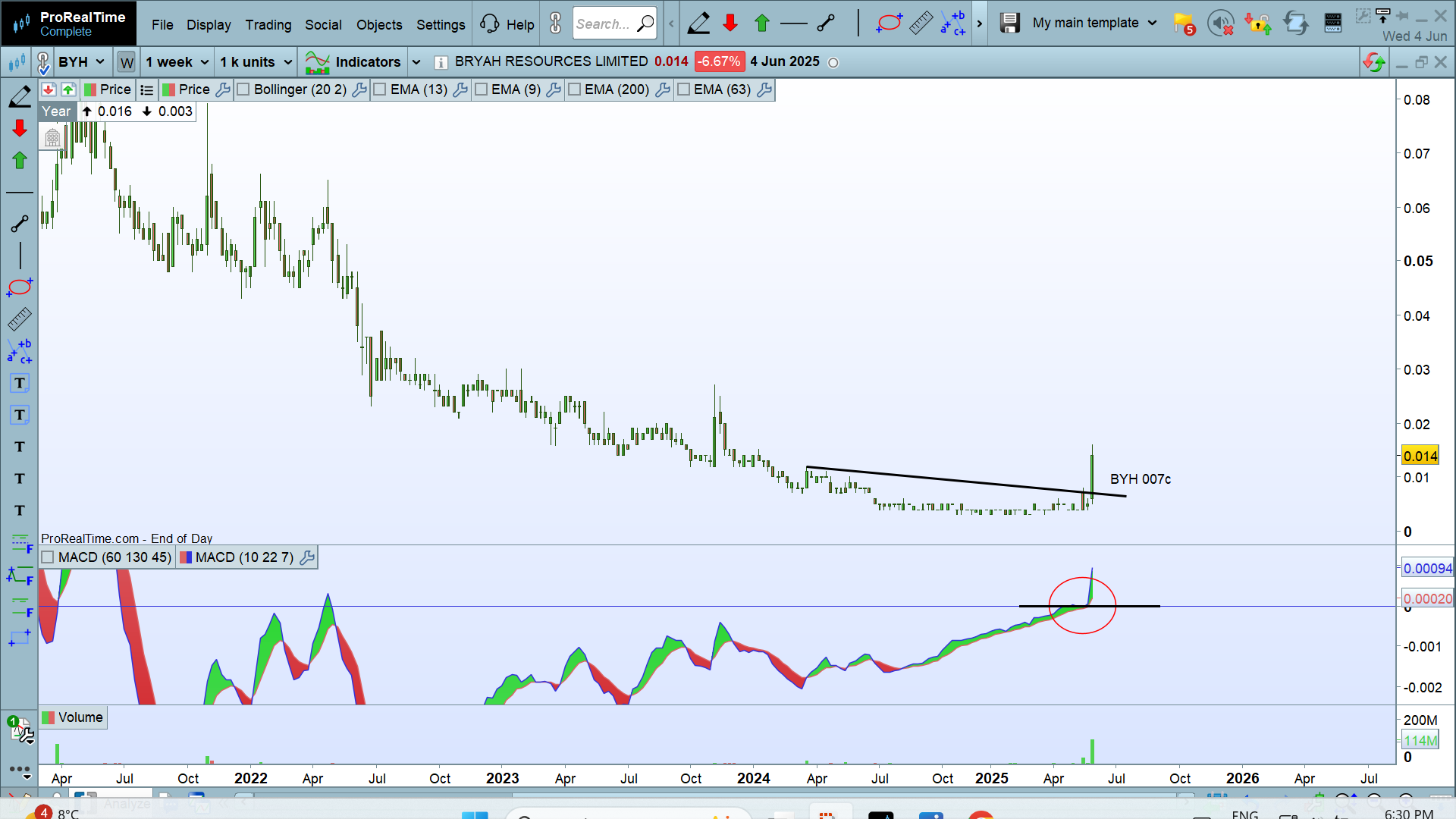Click the BYH 007c chart annotation
This screenshot has height=819, width=1456.
coord(1140,479)
